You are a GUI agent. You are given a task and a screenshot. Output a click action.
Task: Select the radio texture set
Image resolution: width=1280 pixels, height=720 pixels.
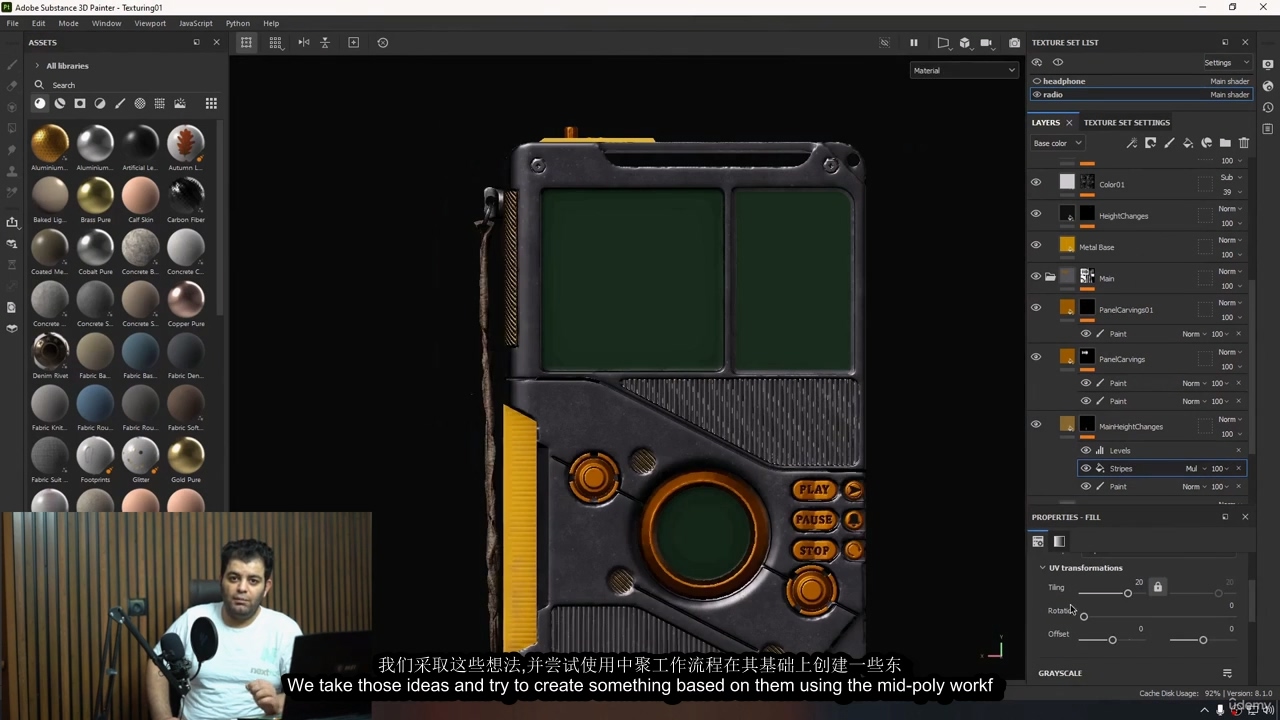pyautogui.click(x=1140, y=94)
